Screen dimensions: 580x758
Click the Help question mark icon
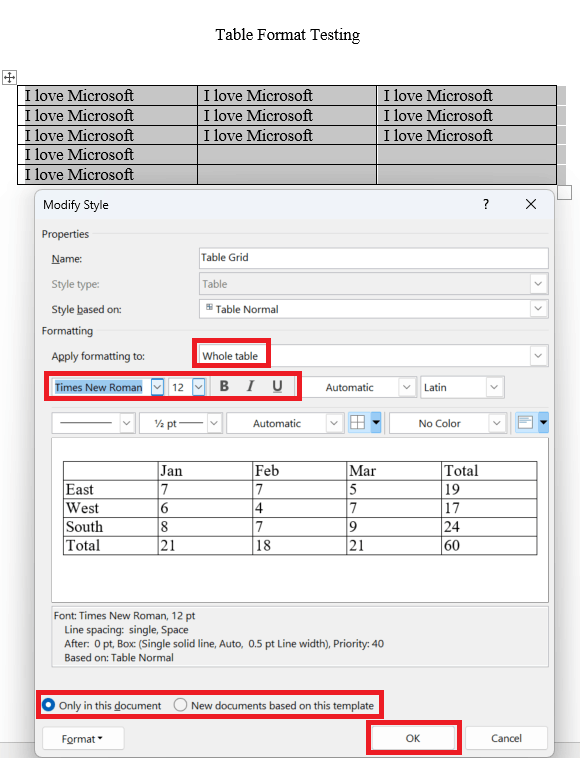tap(486, 204)
